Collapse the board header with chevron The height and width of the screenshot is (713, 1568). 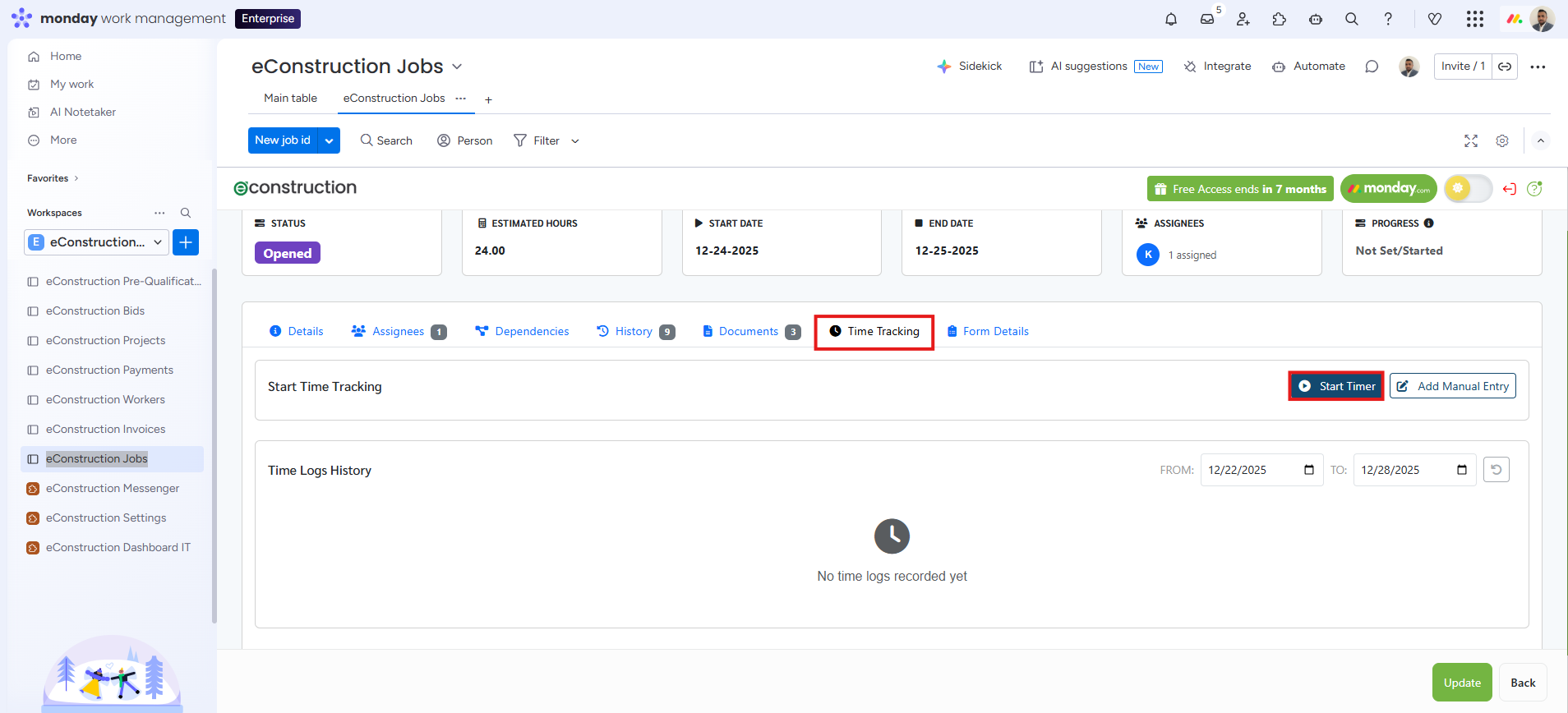tap(1541, 141)
